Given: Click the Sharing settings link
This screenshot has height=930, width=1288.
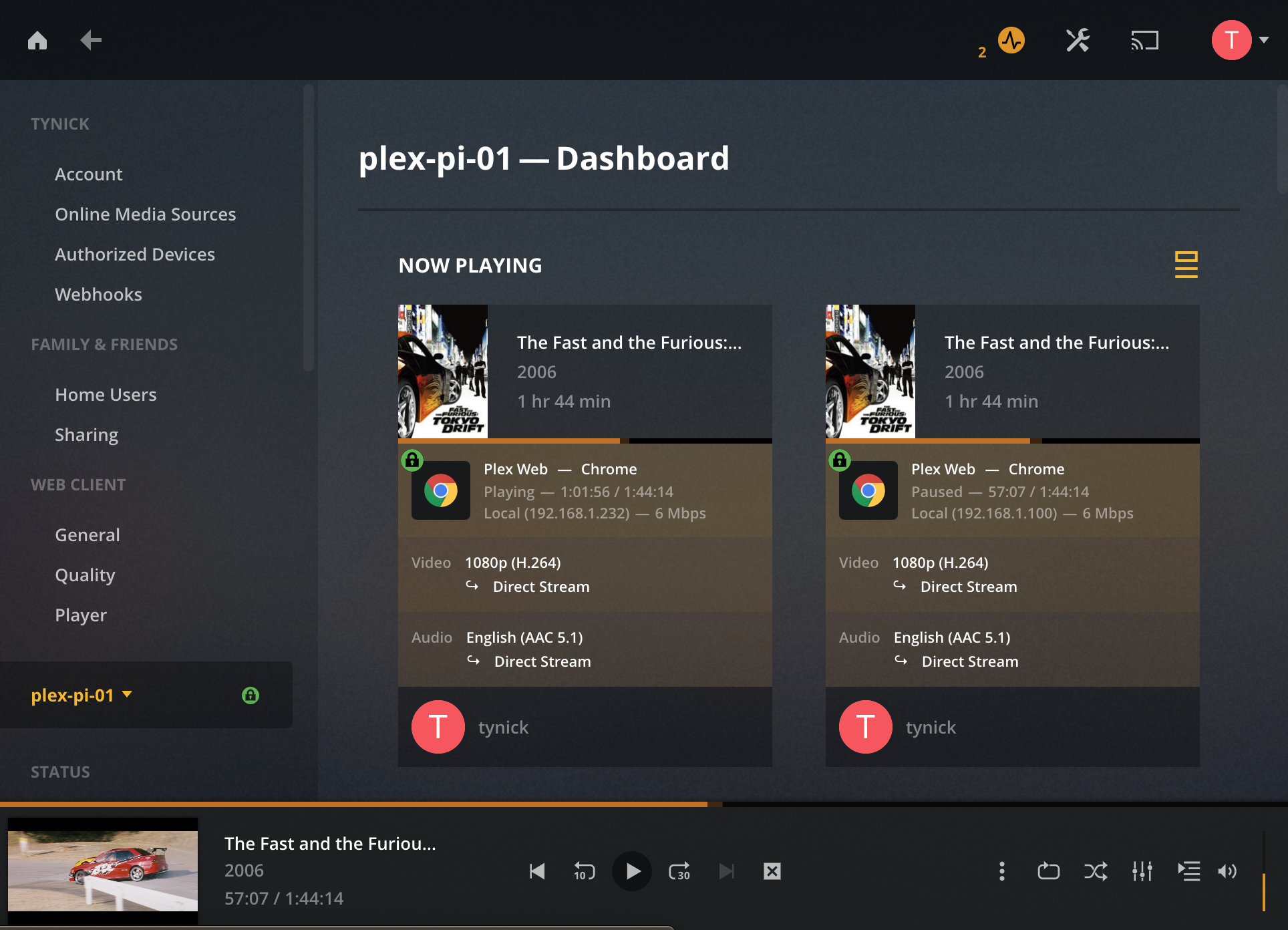Looking at the screenshot, I should [86, 434].
